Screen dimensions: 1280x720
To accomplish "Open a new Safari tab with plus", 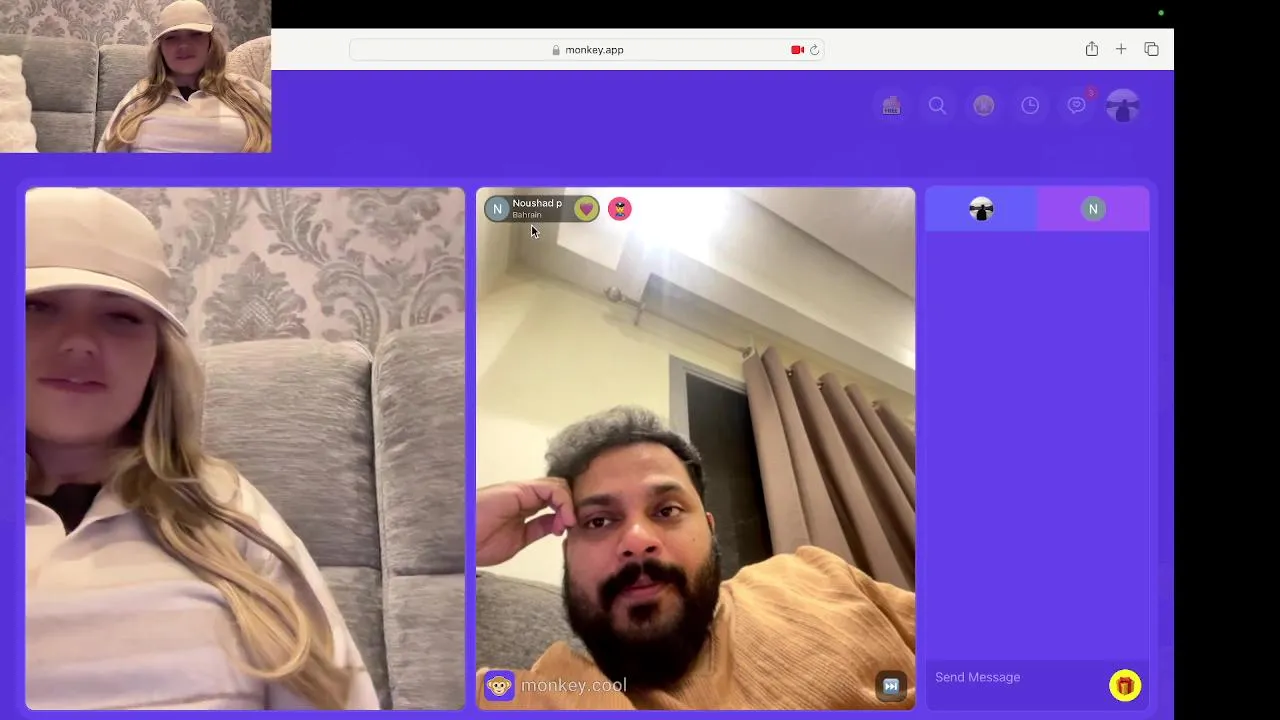I will 1121,49.
